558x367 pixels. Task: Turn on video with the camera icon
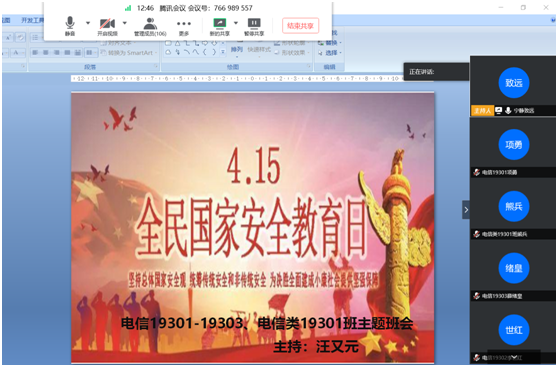107,26
